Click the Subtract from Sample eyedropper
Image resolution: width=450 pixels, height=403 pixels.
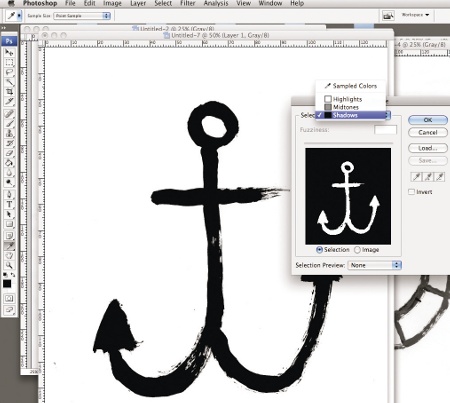pyautogui.click(x=440, y=177)
